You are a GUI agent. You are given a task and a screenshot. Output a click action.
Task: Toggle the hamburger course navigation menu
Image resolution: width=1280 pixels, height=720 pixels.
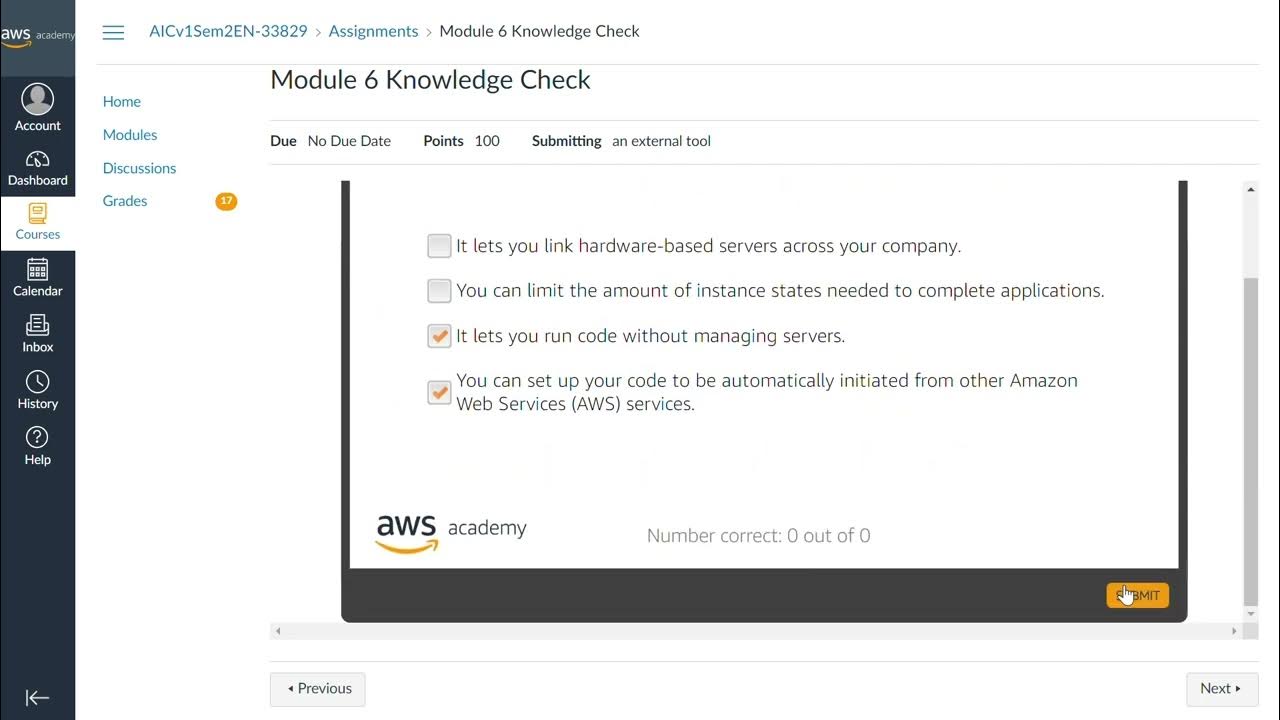click(x=113, y=32)
